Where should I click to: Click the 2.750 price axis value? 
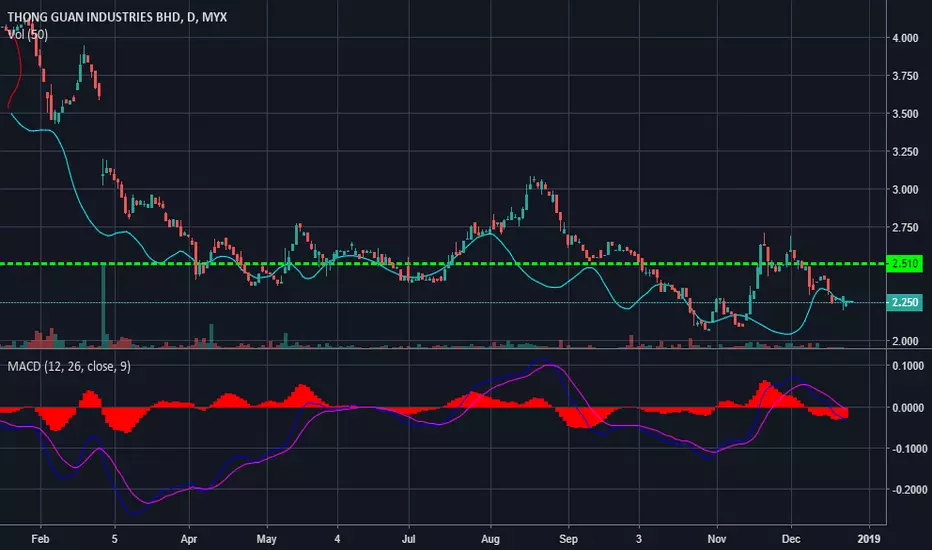point(905,228)
